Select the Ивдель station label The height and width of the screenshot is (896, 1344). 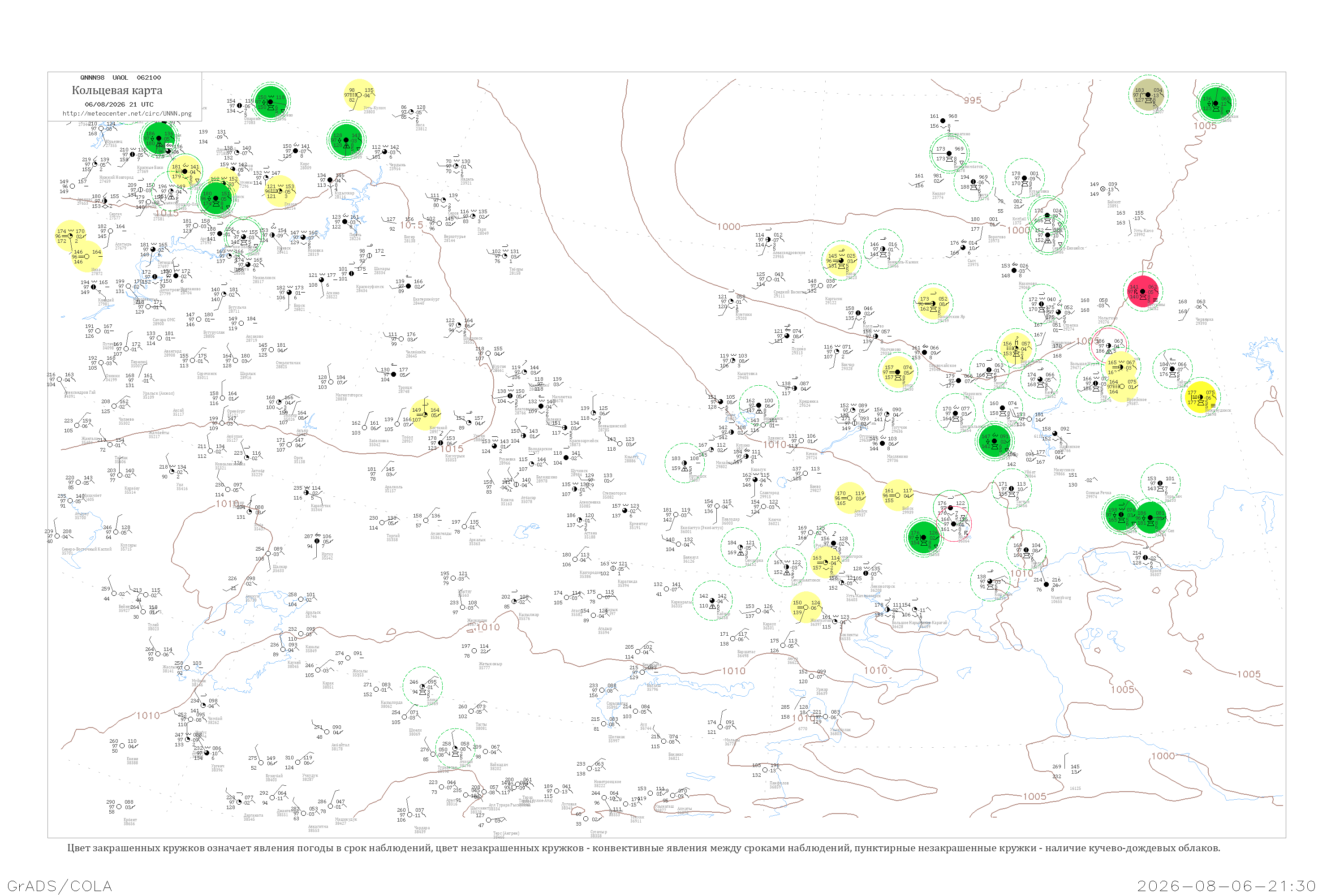467,180
